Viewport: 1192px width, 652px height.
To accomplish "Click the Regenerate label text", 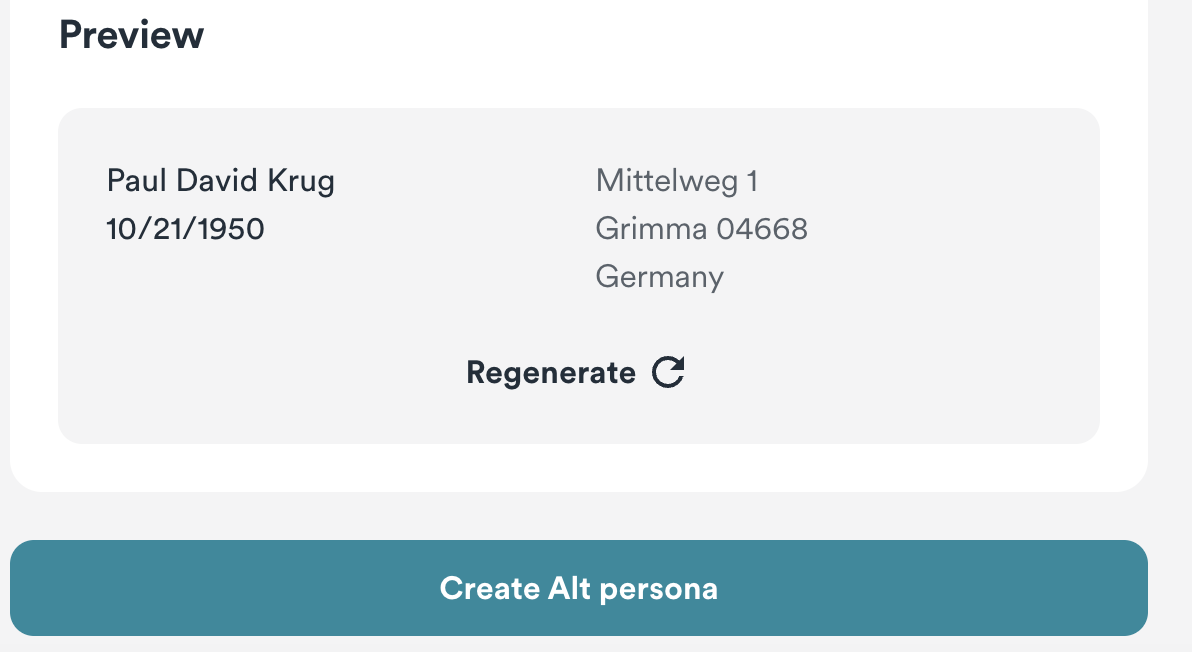I will click(549, 372).
